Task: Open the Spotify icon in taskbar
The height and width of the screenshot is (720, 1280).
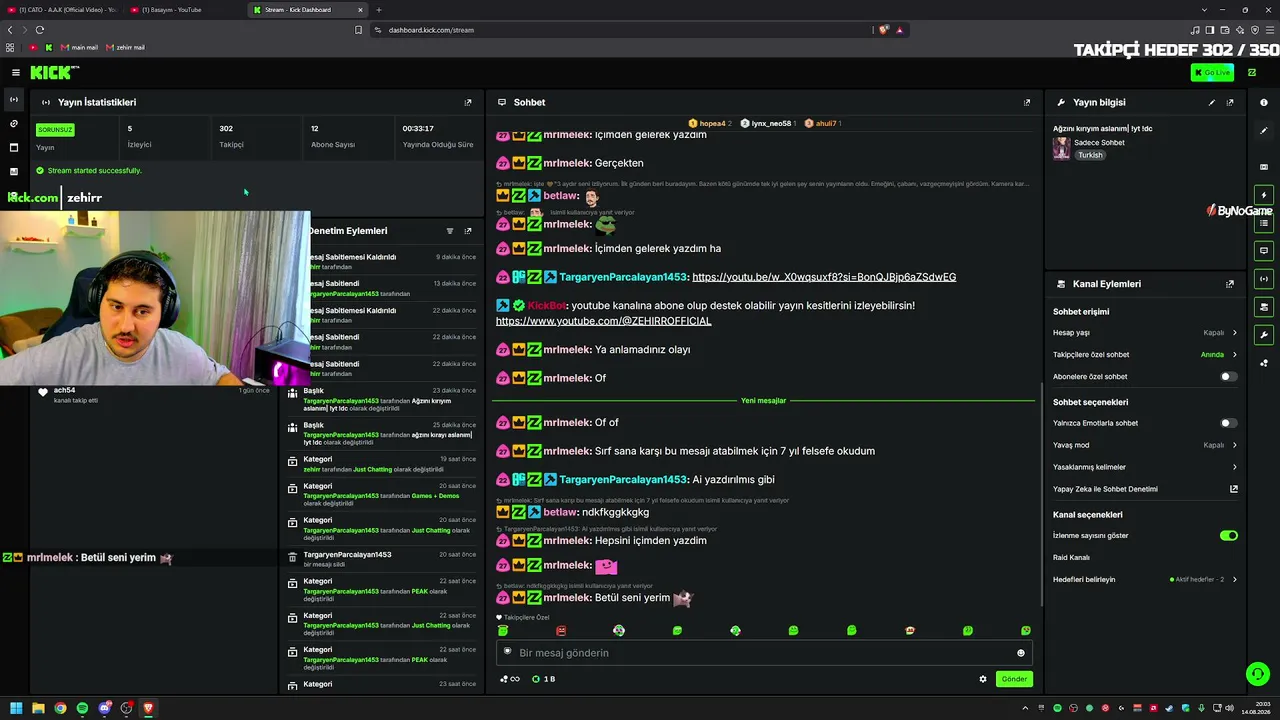Action: point(82,708)
